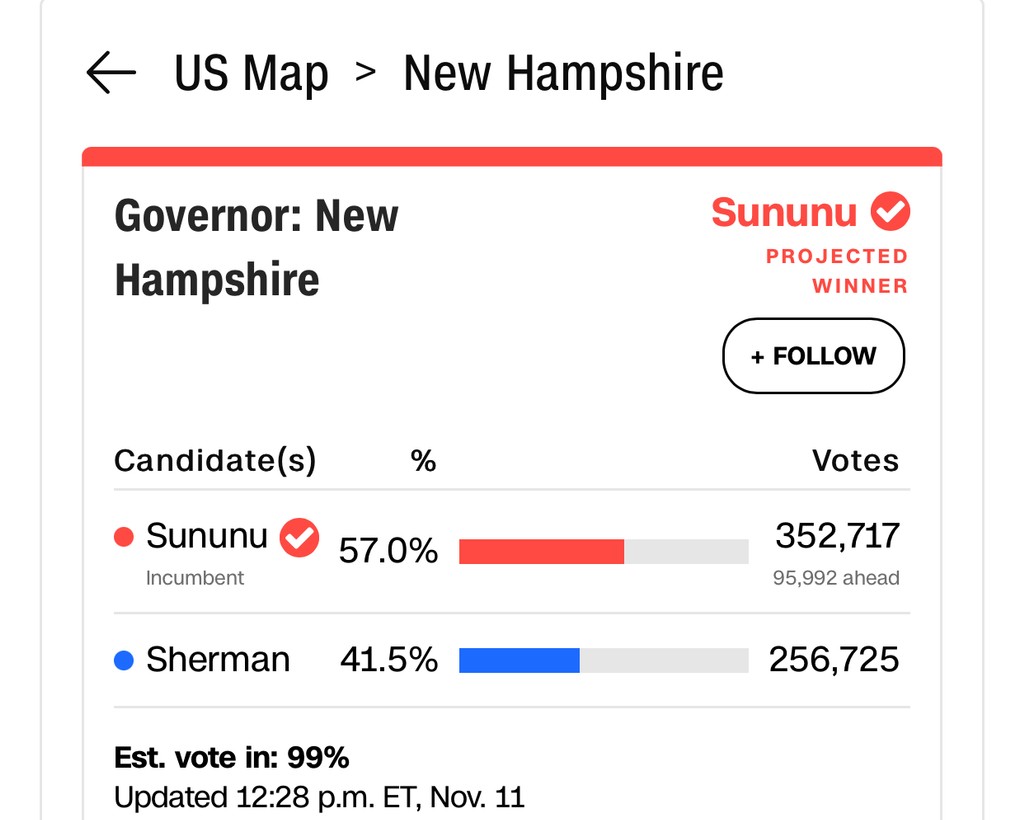
Task: Click the Governor: New Hampshire heading
Action: [x=256, y=247]
